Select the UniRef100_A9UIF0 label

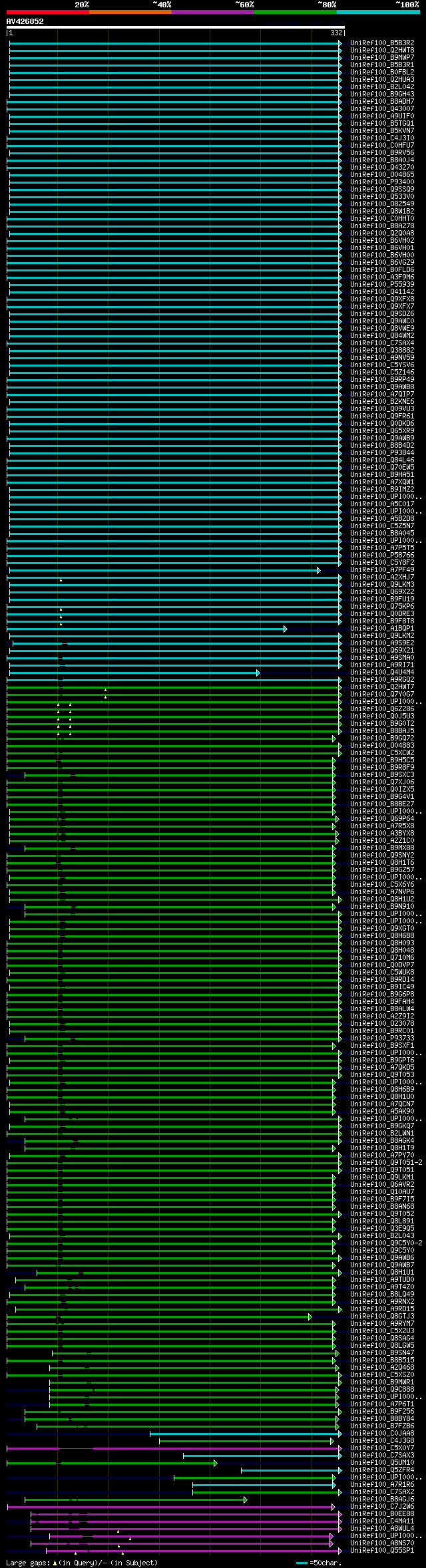click(x=382, y=116)
